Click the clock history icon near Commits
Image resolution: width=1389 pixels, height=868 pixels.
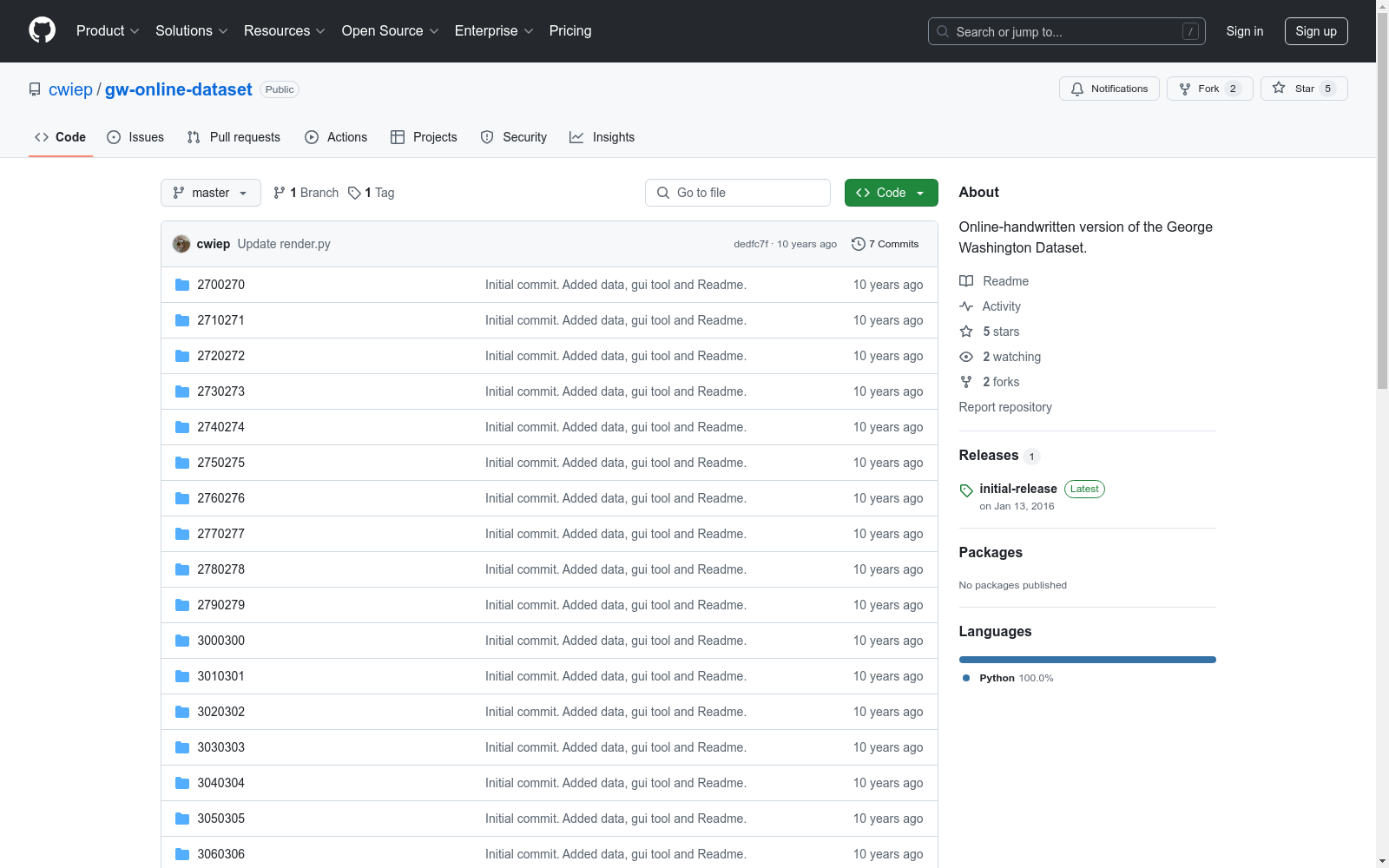[859, 244]
